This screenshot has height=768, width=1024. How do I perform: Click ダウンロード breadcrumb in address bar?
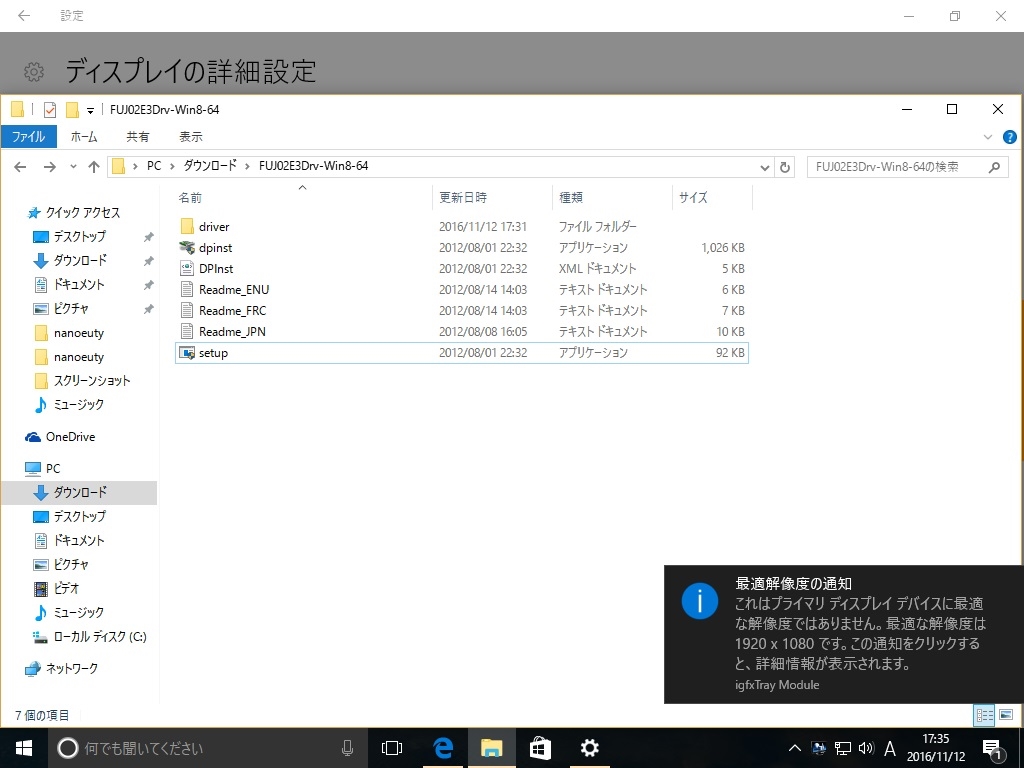[210, 166]
